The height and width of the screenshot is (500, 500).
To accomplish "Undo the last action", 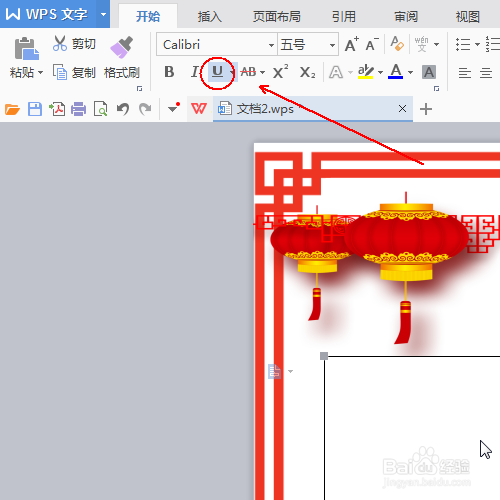I will pyautogui.click(x=123, y=109).
